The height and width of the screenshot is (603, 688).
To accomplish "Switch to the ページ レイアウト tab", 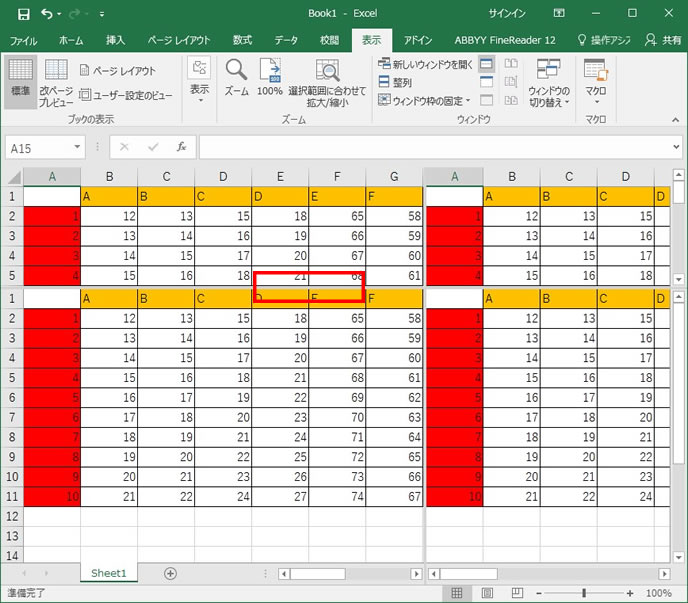I will (179, 40).
